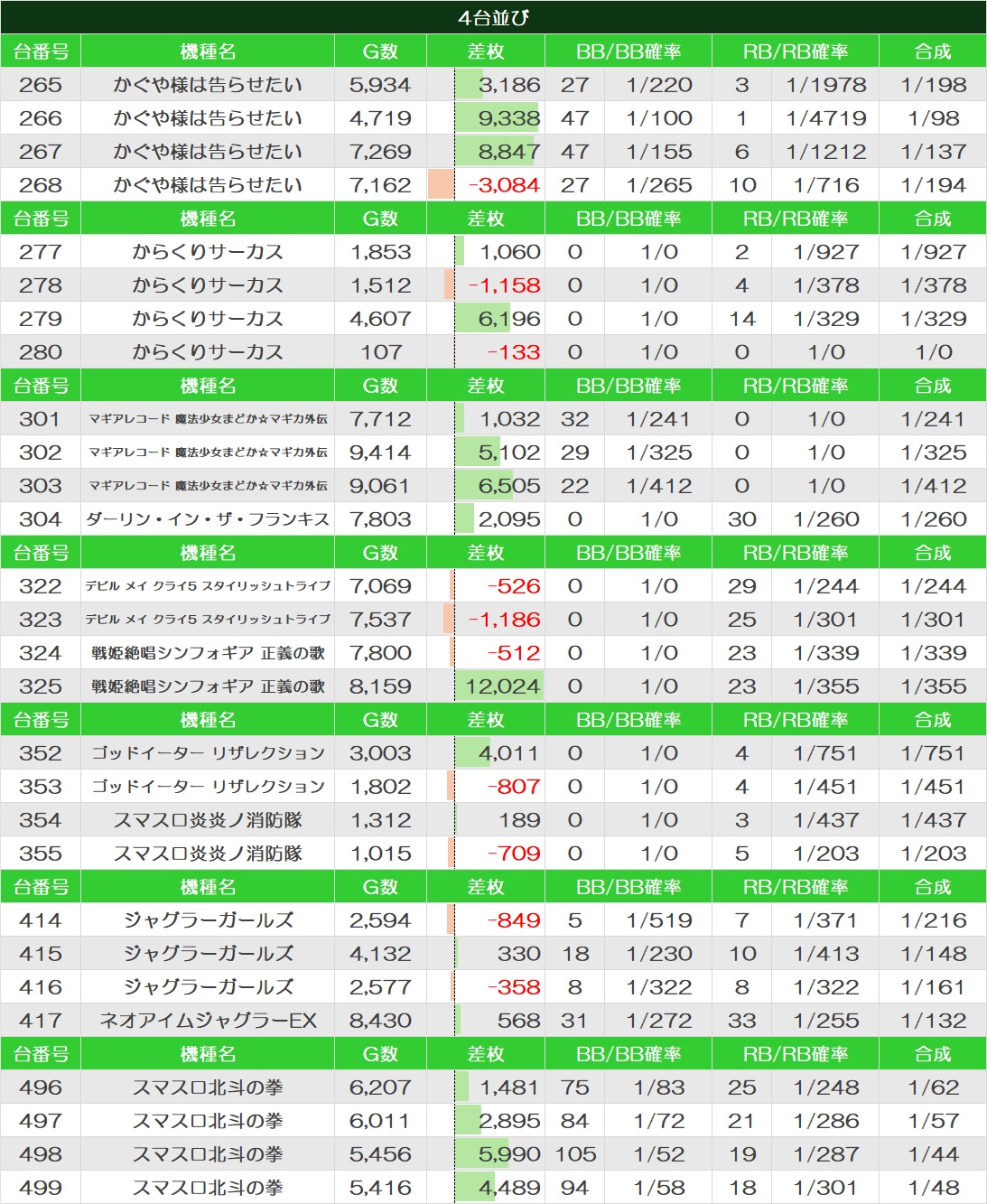
Task: Click the 5,990 difference value
Action: 509,1154
